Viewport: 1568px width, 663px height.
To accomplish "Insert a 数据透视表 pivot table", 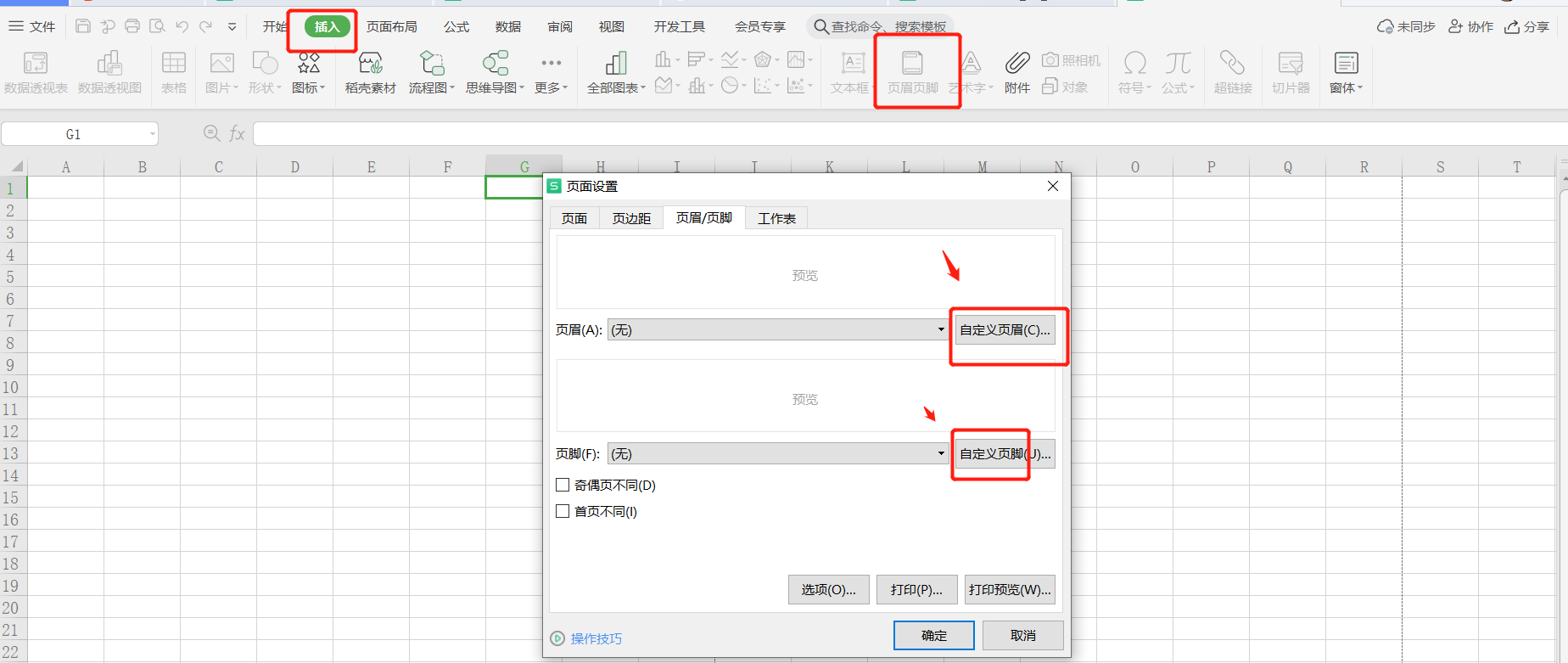I will (36, 72).
